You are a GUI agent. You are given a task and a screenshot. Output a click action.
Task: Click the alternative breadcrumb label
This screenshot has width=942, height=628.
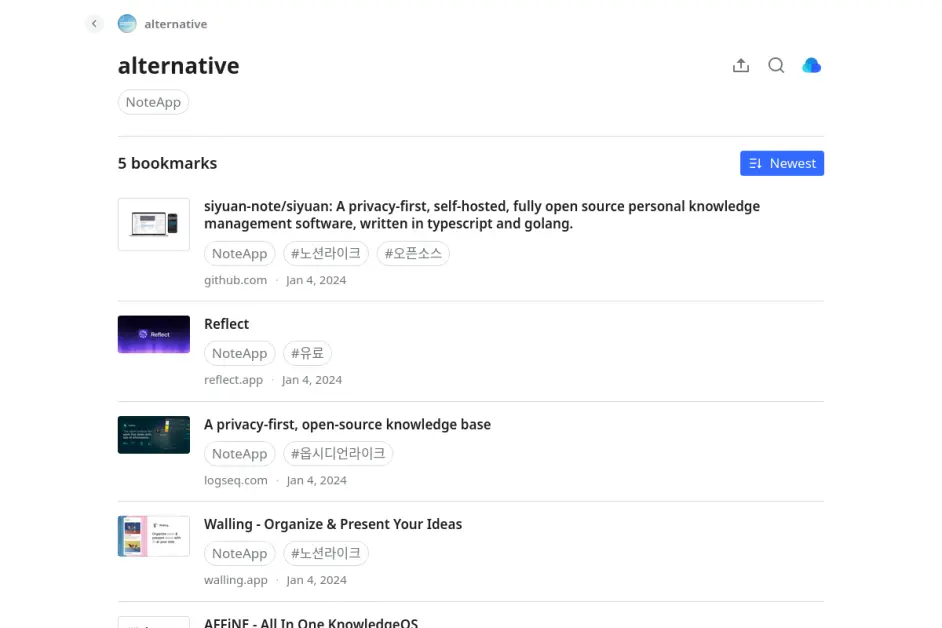click(x=175, y=24)
